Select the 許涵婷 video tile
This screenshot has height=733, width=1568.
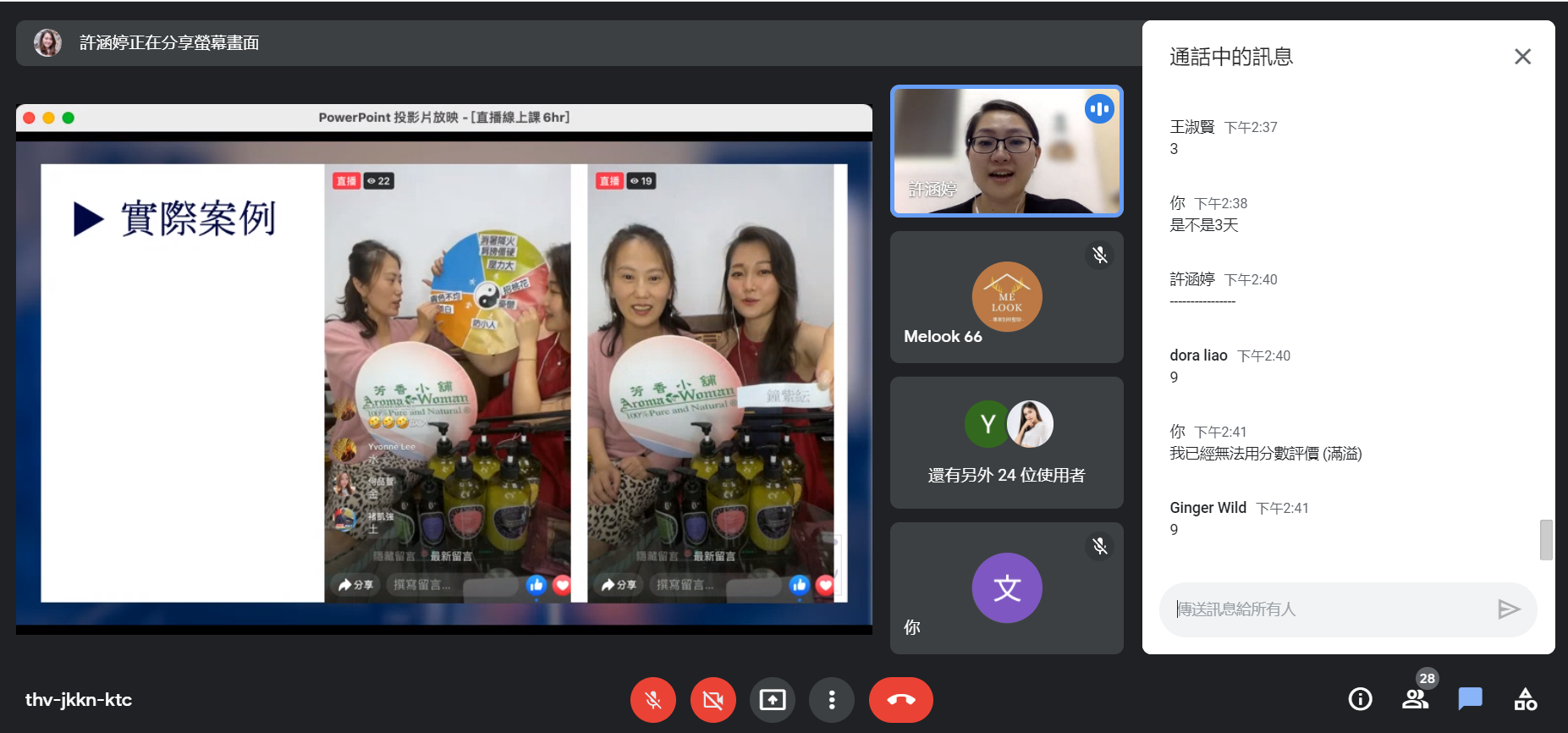1006,152
